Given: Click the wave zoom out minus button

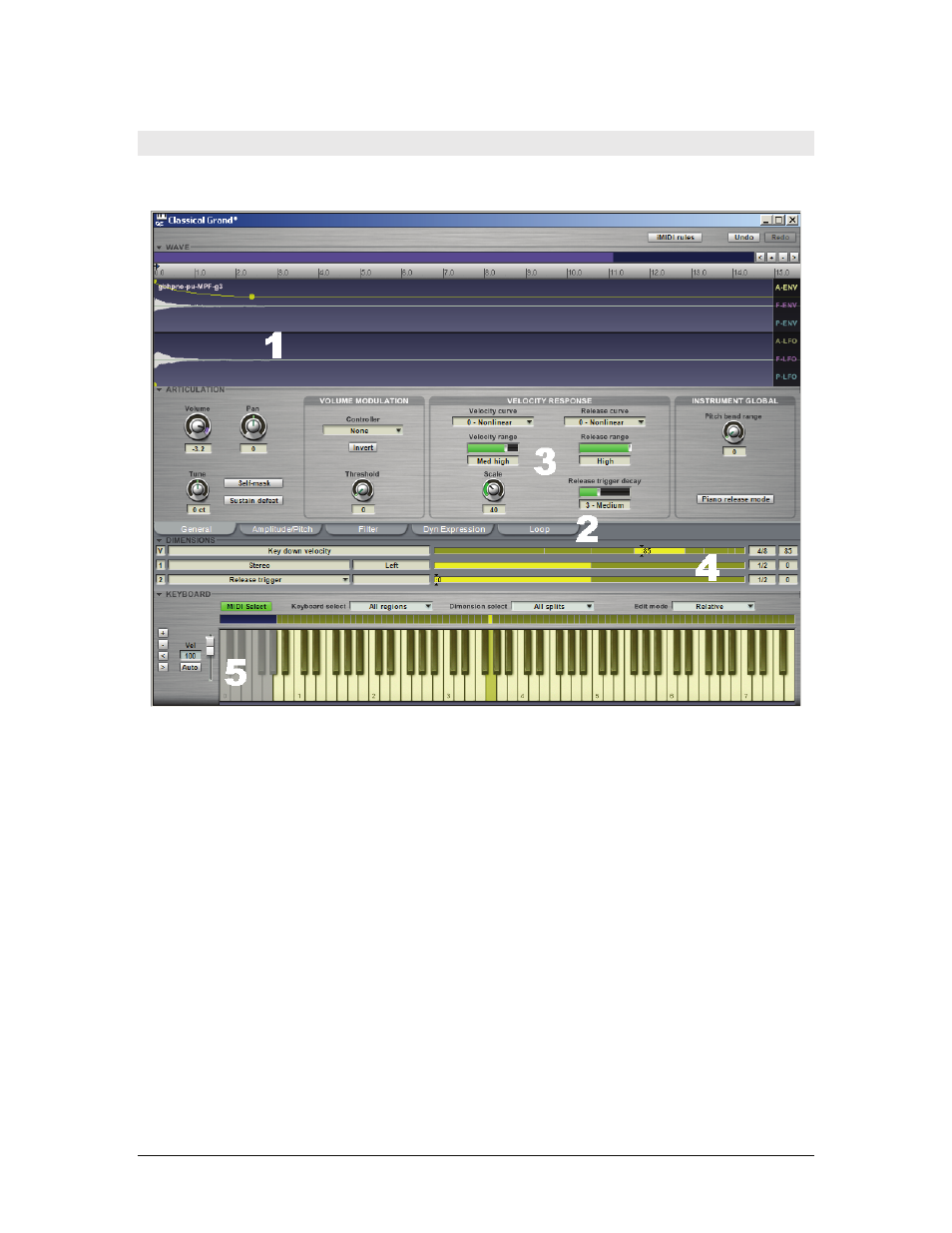Looking at the screenshot, I should [782, 258].
